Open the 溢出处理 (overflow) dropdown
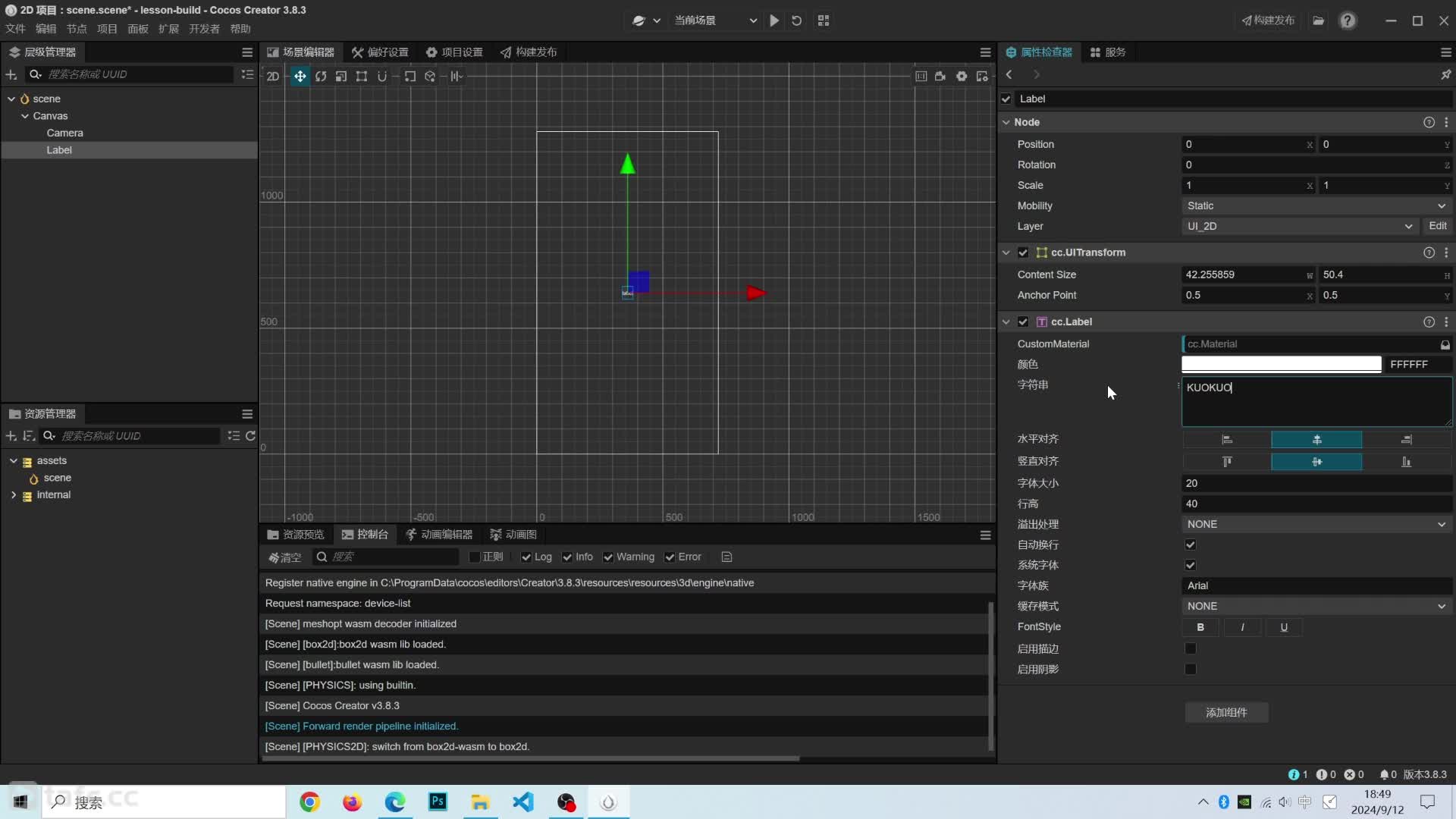Viewport: 1456px width, 819px height. 1315,523
